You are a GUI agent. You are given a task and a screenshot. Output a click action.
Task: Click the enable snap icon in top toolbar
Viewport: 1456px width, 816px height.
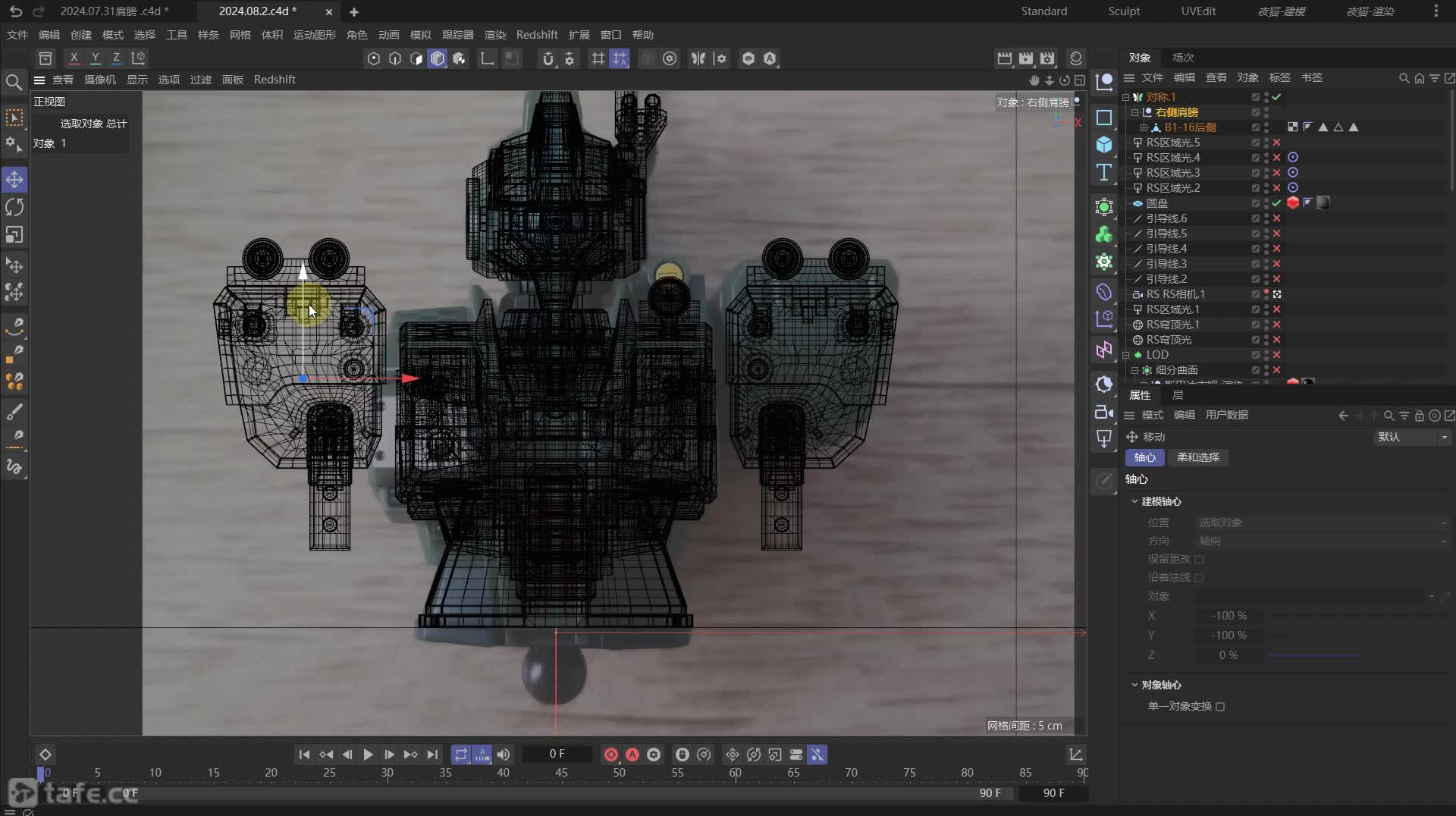548,58
